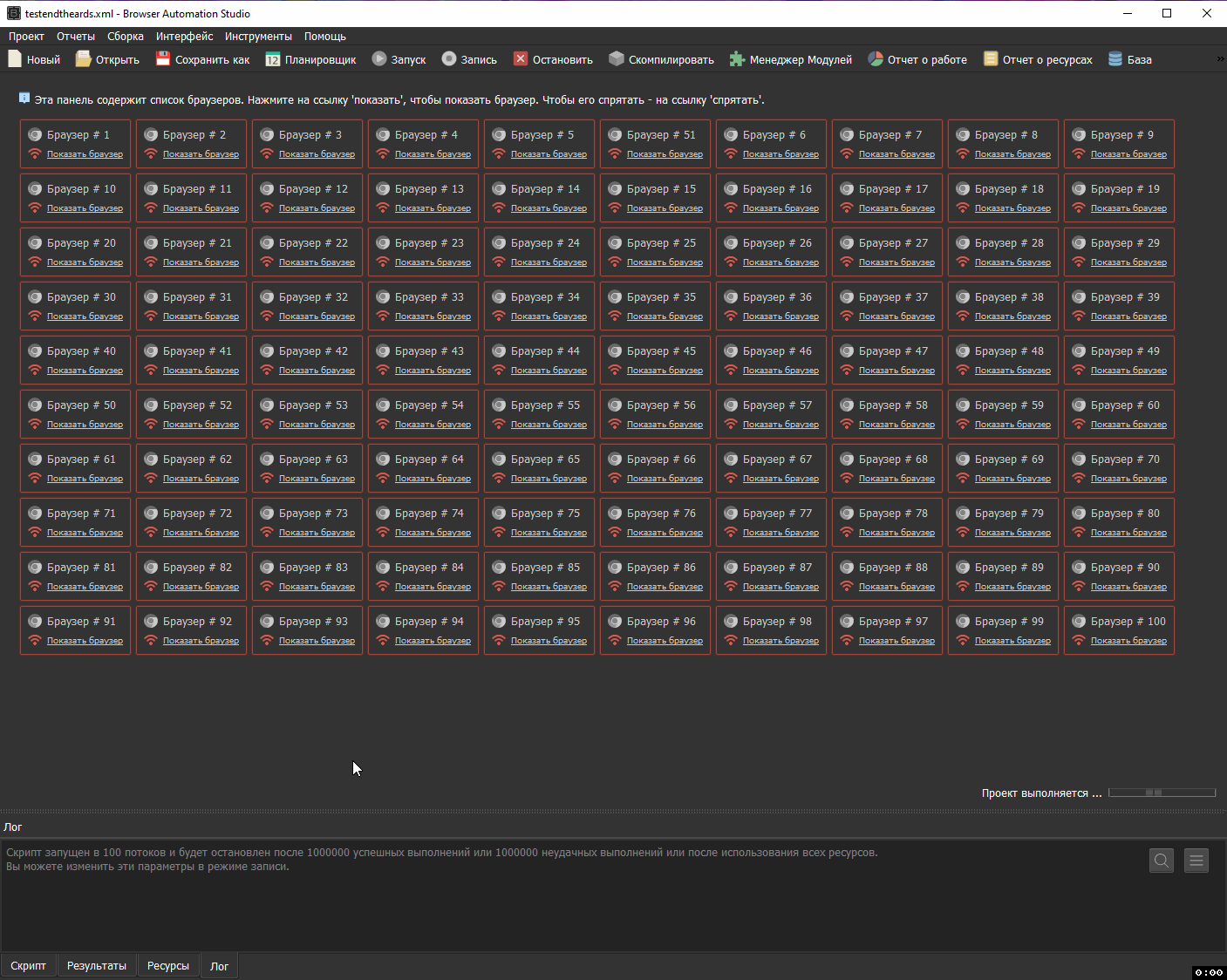Click the project execution progress bar
1227x980 pixels.
click(1162, 793)
